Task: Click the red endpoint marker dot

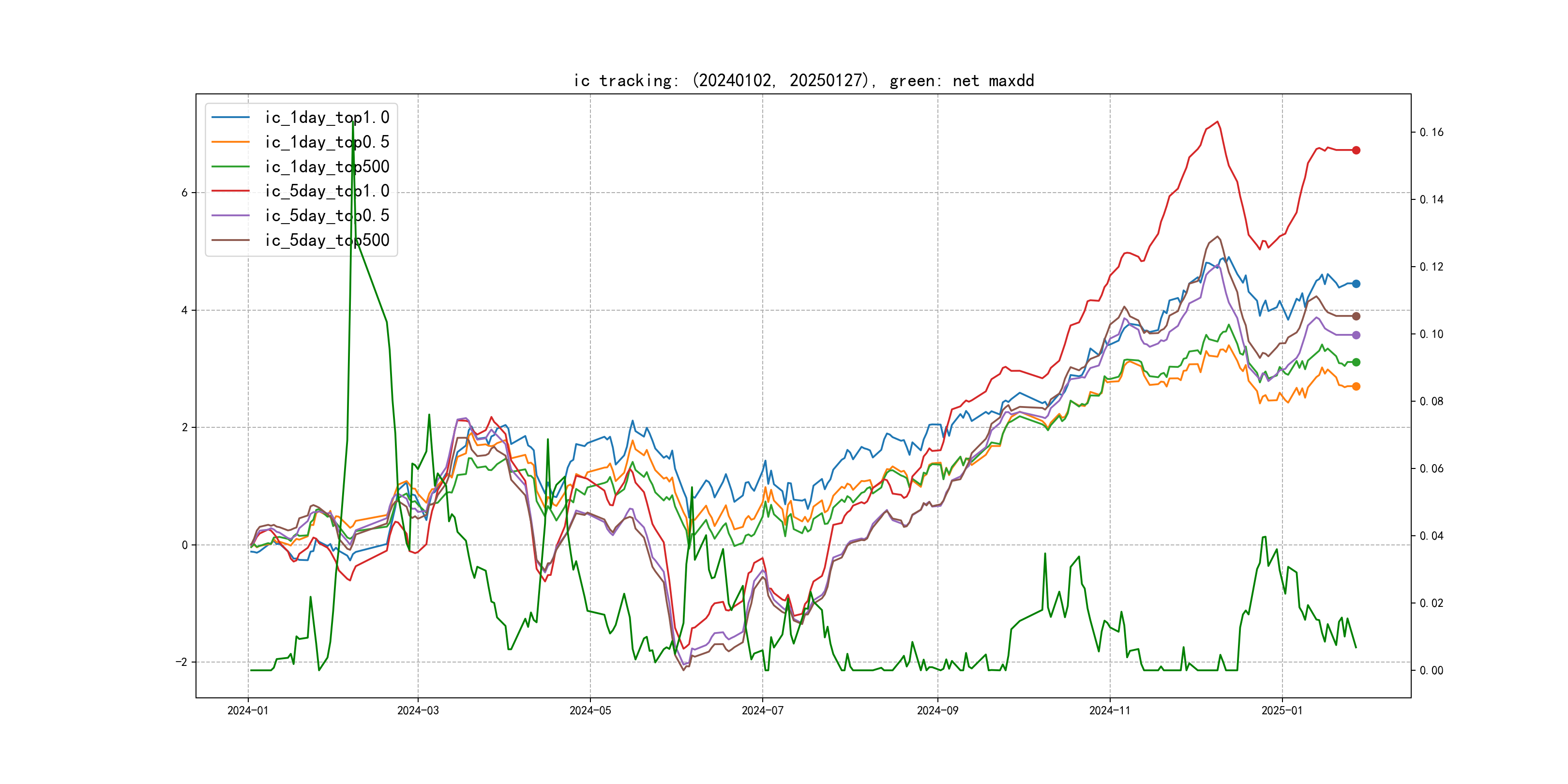Action: (1356, 151)
